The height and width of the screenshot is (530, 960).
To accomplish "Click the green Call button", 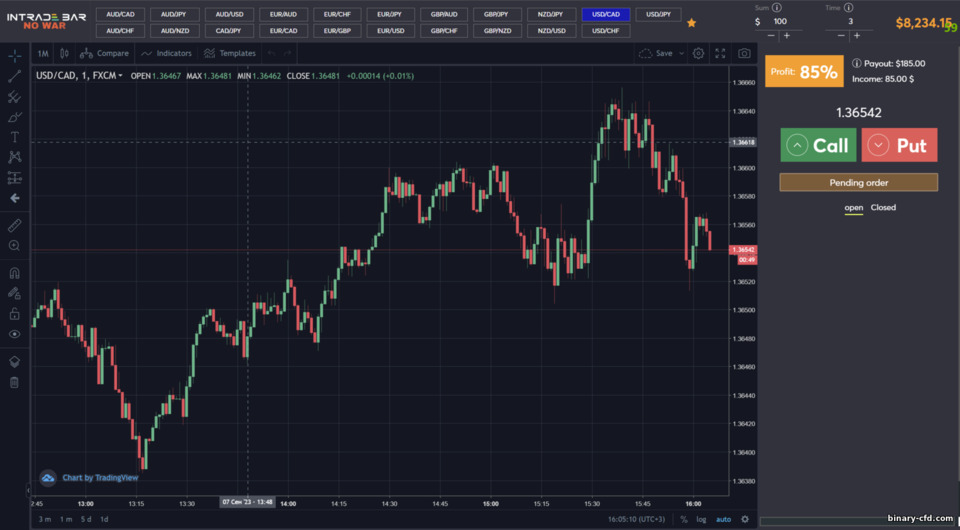I will 818,145.
